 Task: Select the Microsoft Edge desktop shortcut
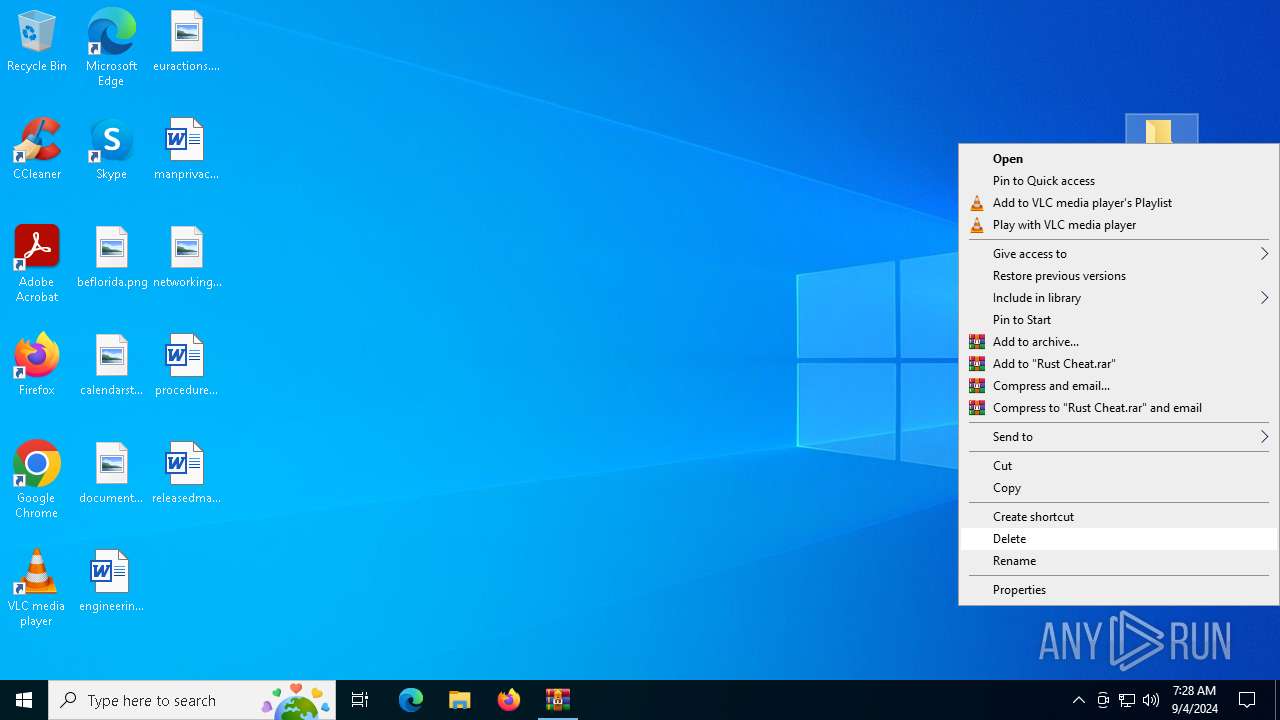(111, 47)
